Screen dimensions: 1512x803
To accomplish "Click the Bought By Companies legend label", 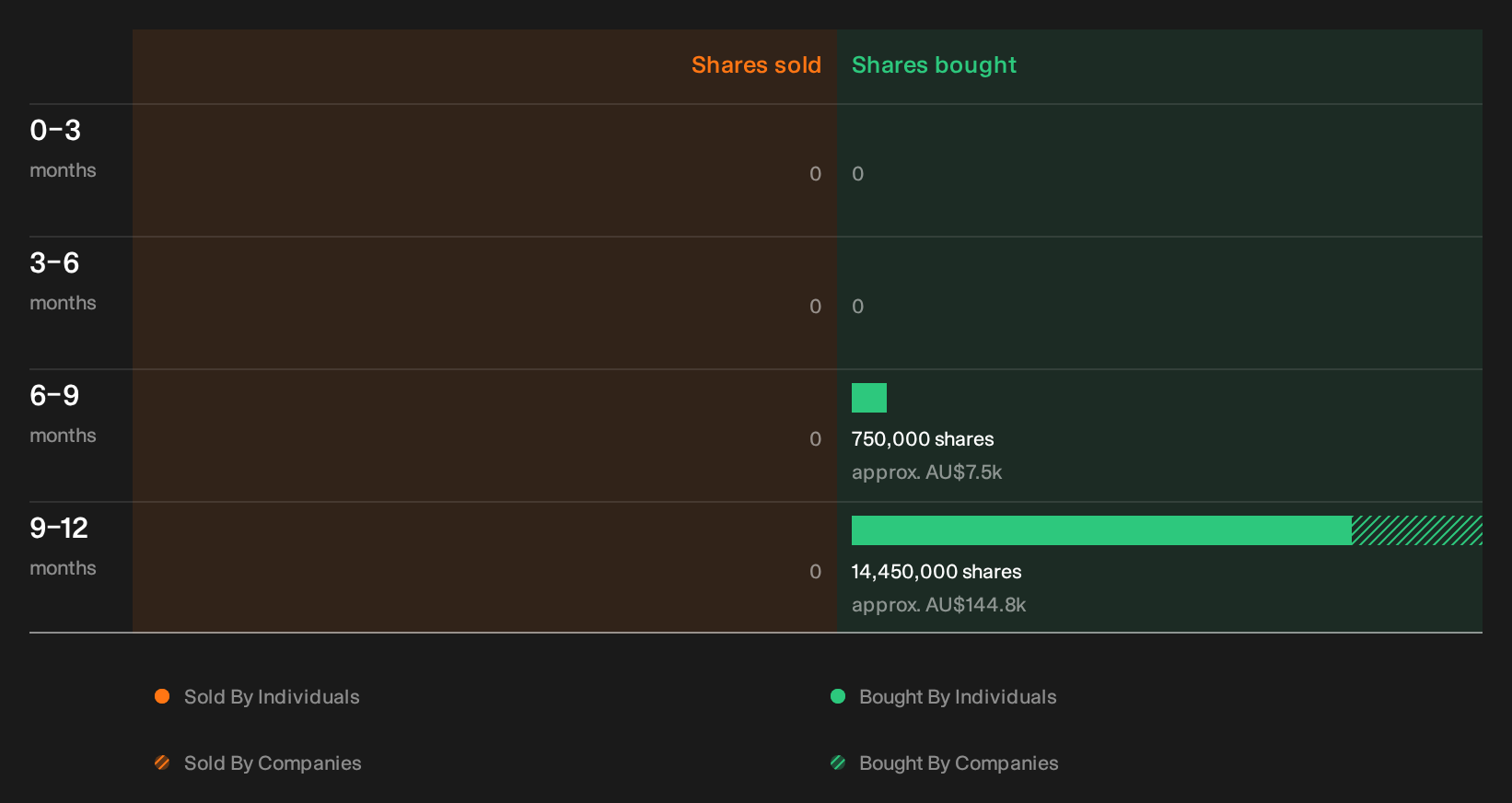I will 959,763.
